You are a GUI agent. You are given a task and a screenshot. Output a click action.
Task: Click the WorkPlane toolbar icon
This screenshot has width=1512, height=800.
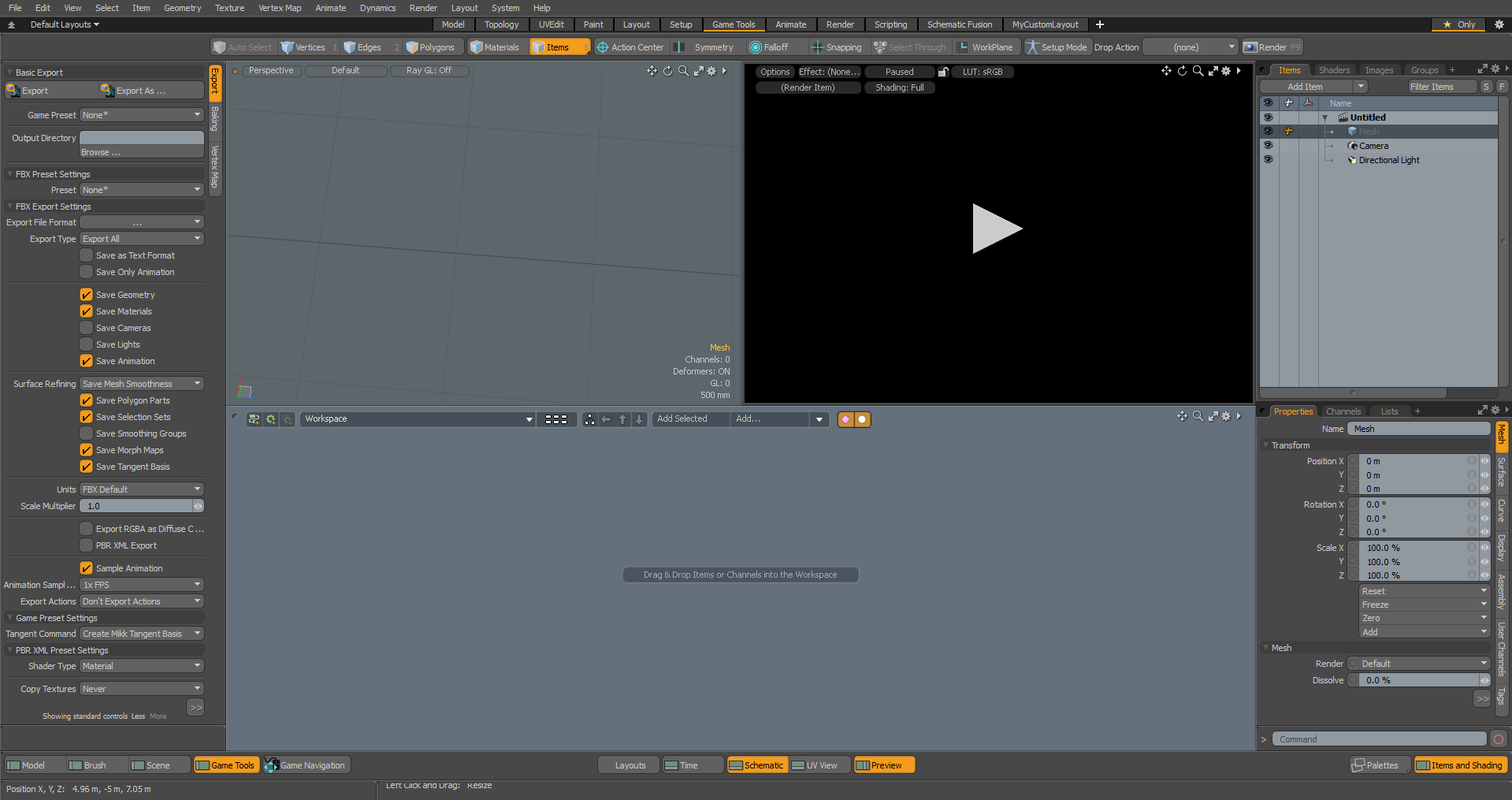pyautogui.click(x=962, y=47)
